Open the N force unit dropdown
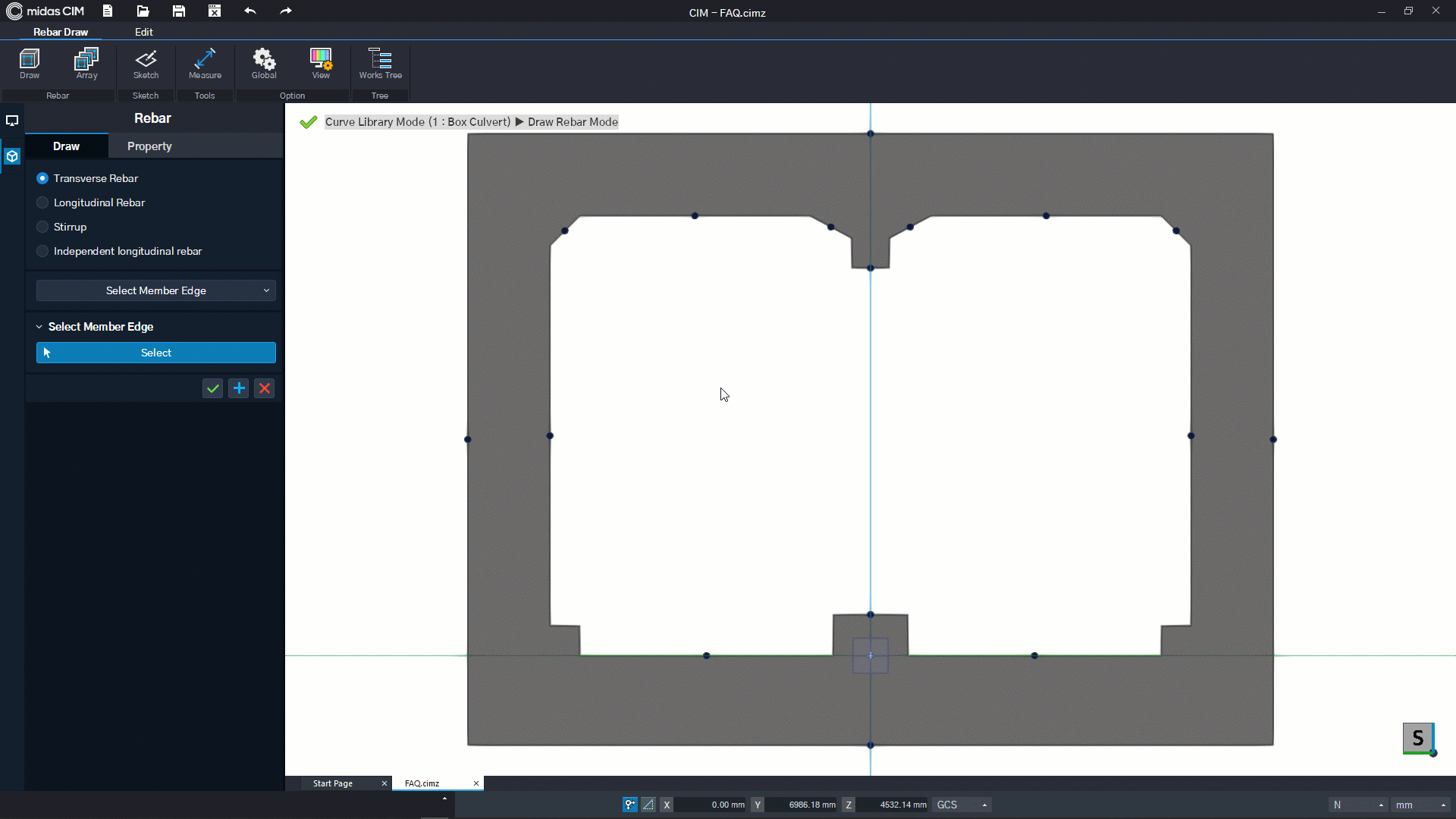 [x=1358, y=805]
